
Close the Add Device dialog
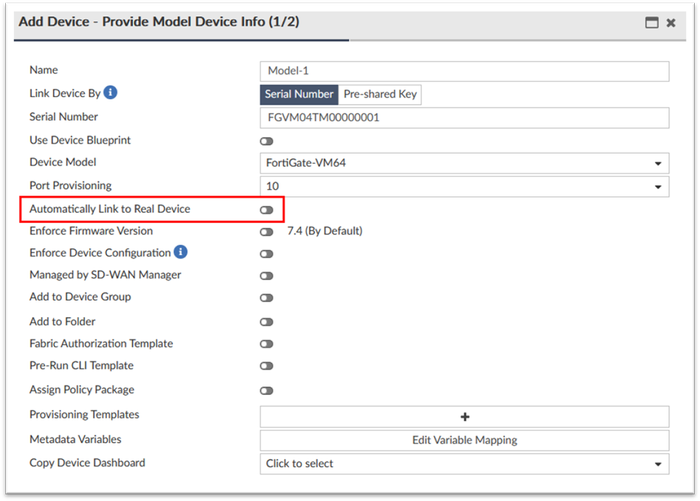pyautogui.click(x=671, y=22)
